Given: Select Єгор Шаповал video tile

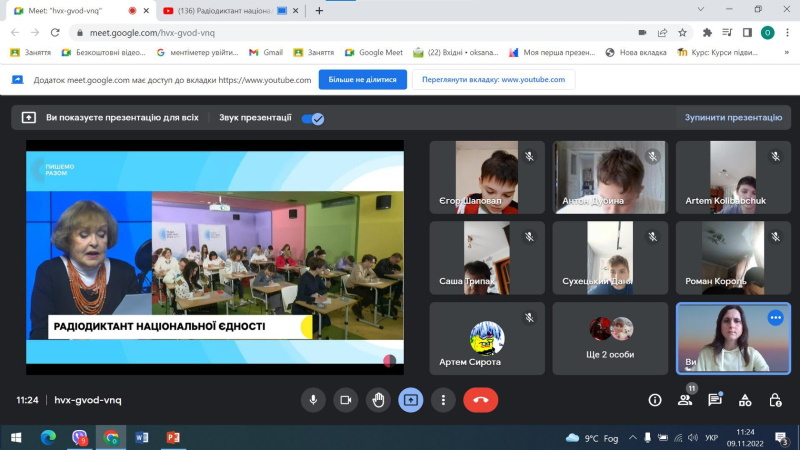Looking at the screenshot, I should pos(487,177).
